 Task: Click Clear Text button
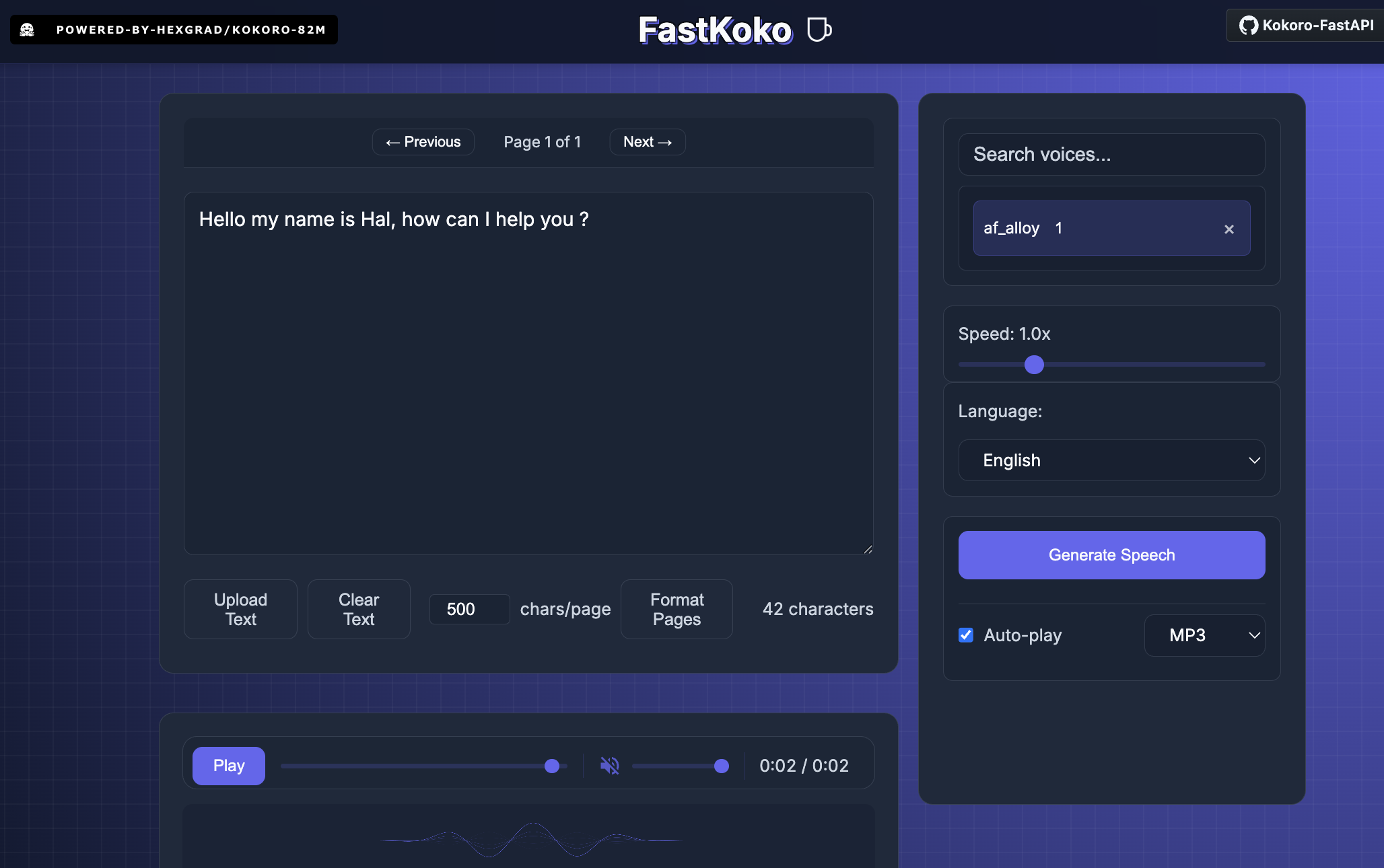tap(359, 609)
